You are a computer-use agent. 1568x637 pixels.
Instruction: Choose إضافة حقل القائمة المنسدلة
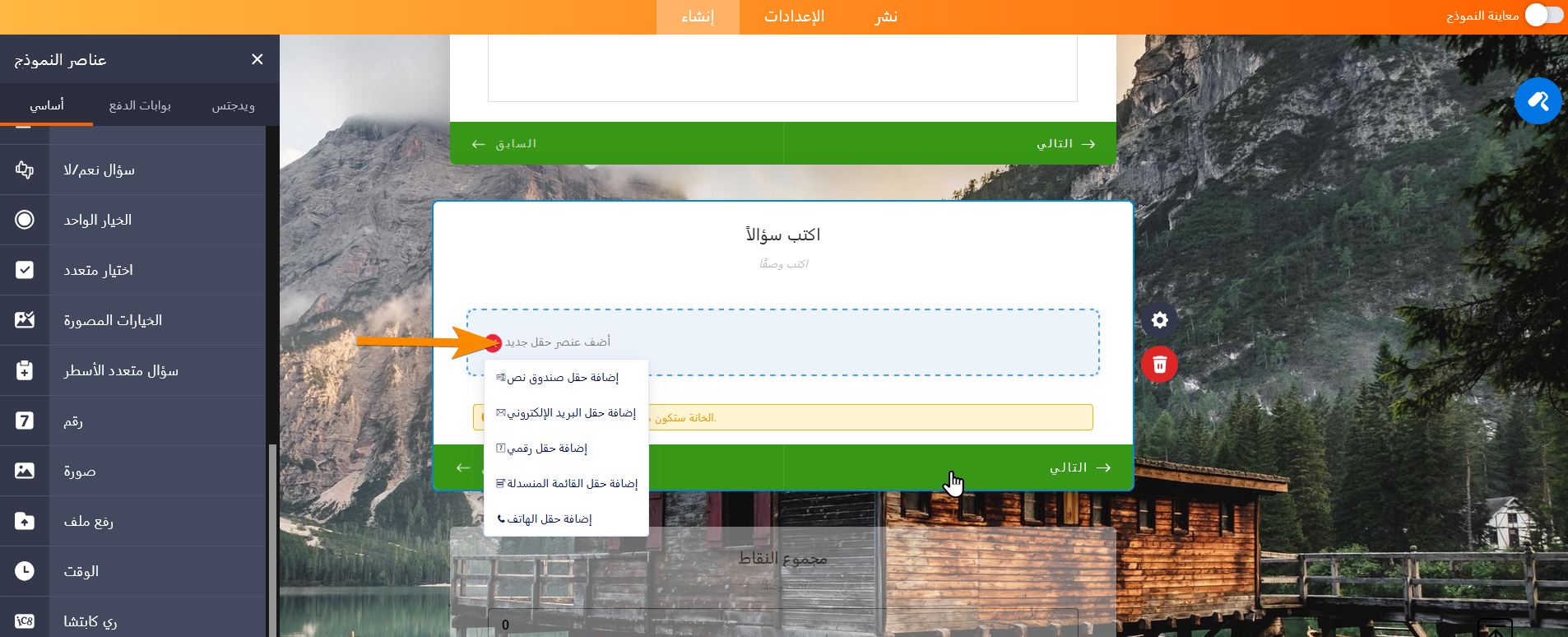566,484
